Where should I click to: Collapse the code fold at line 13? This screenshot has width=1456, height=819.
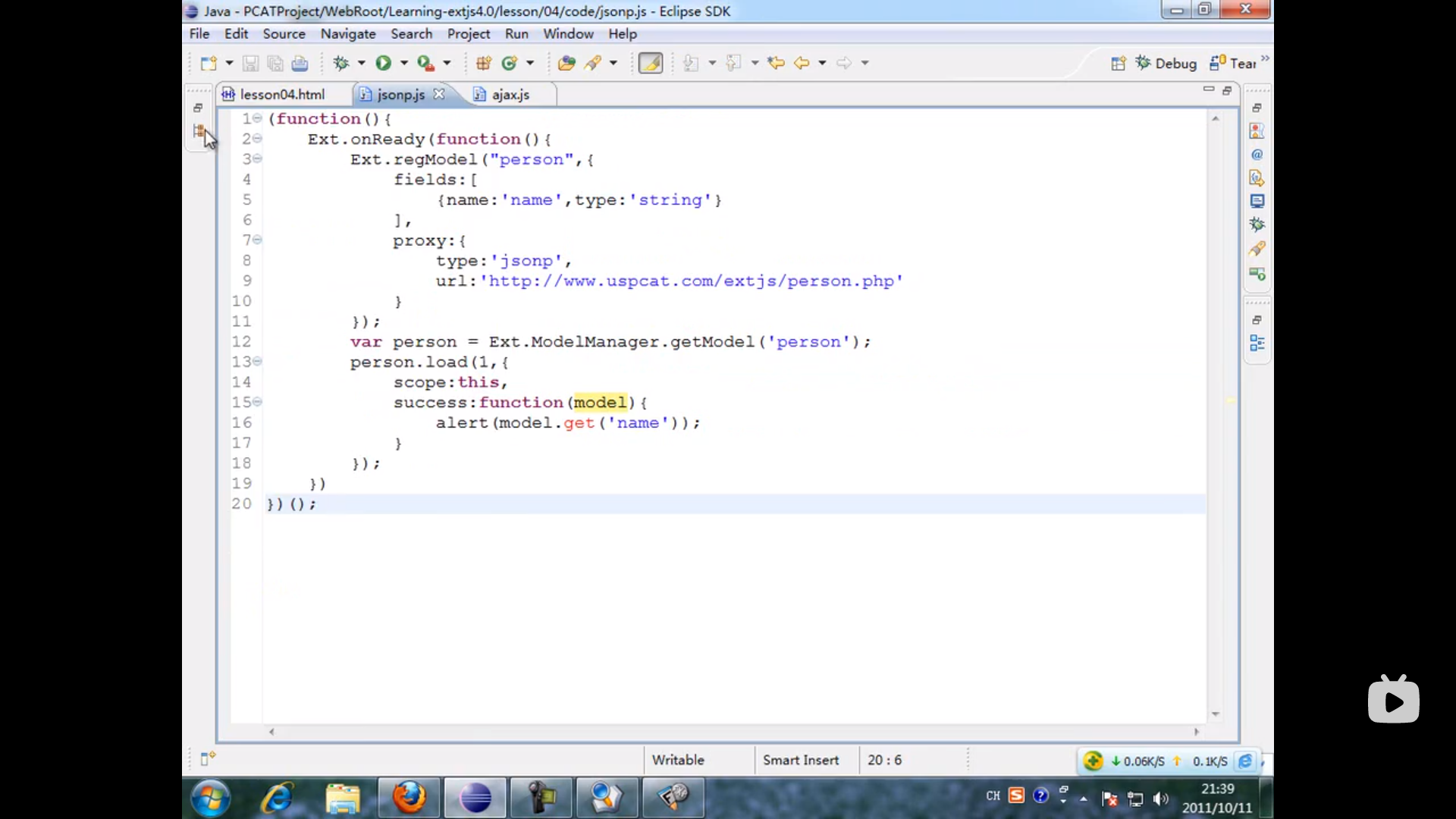pos(258,361)
